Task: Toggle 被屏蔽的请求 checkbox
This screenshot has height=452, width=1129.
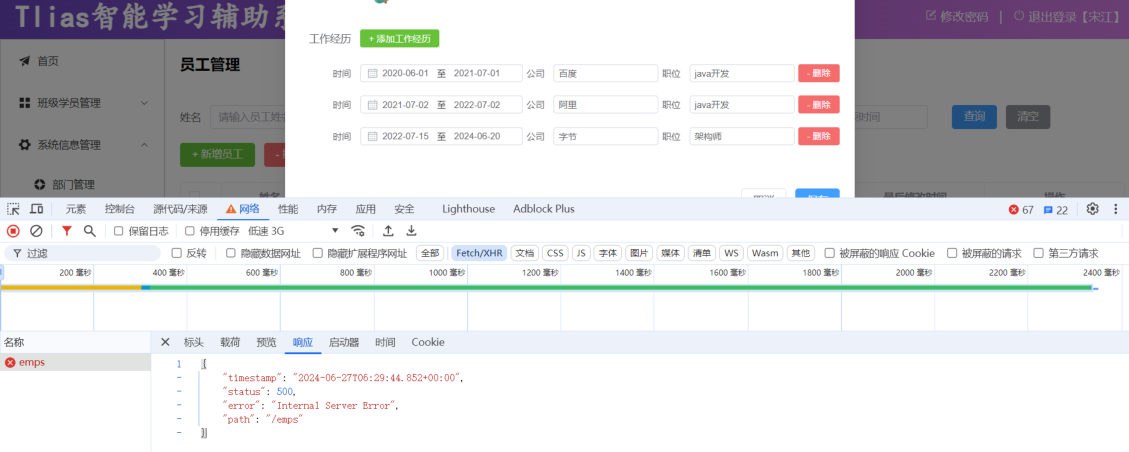Action: tap(952, 253)
